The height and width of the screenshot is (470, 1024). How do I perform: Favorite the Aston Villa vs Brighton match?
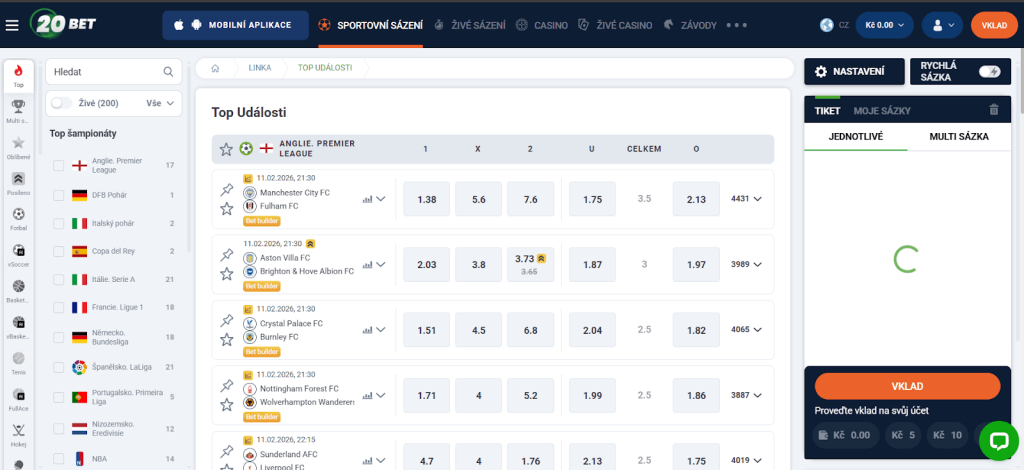coord(226,273)
